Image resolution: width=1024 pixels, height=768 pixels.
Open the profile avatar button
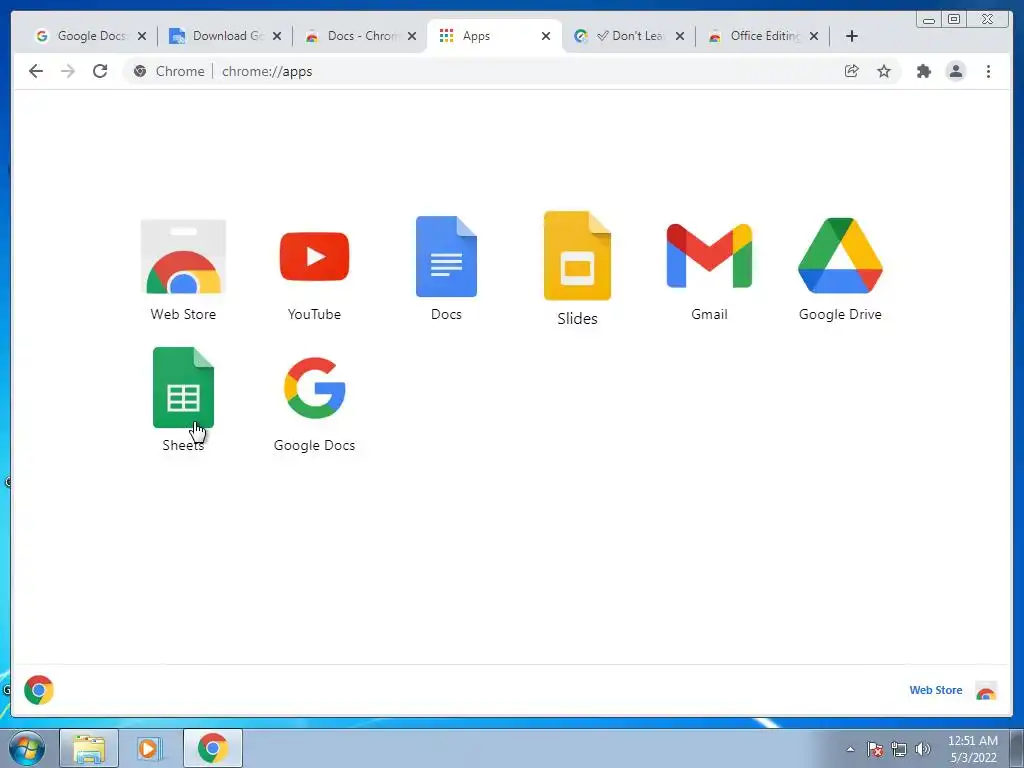click(x=956, y=71)
